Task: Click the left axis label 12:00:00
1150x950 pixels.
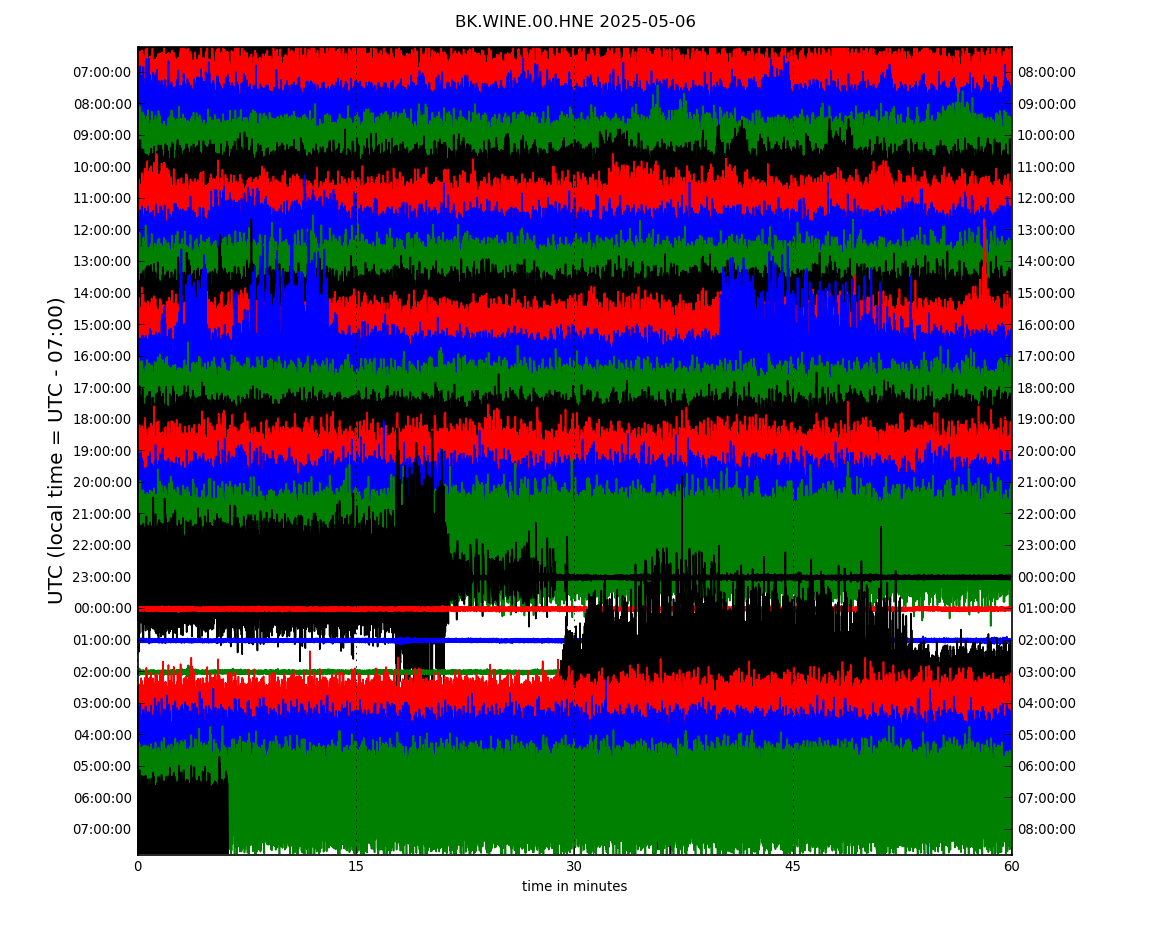Action: point(103,230)
